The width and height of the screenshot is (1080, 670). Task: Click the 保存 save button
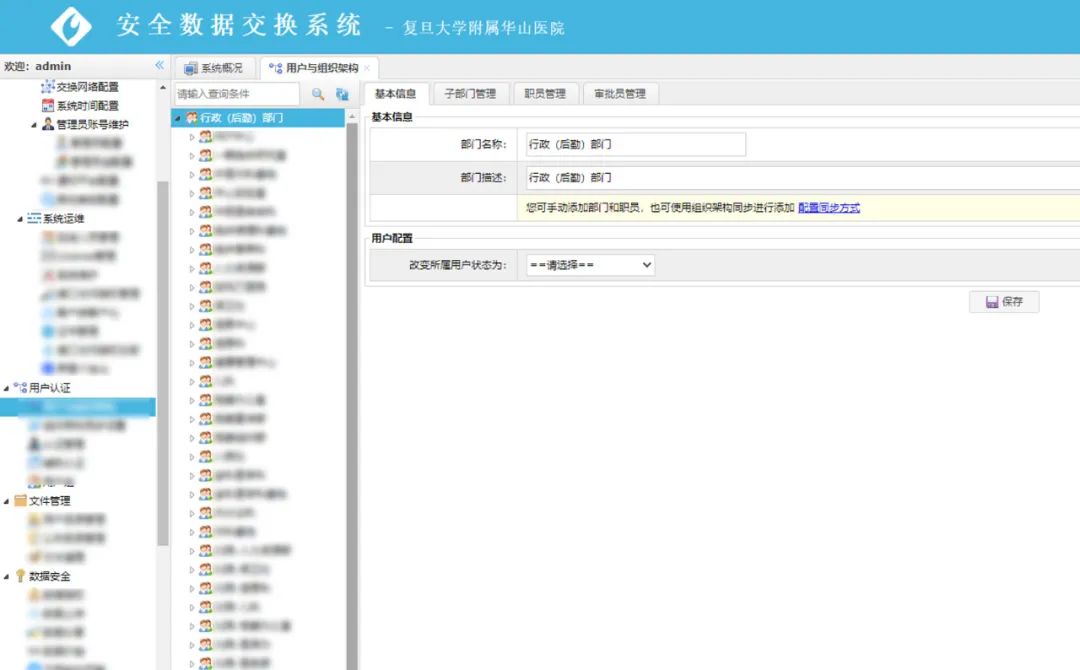click(x=1004, y=301)
